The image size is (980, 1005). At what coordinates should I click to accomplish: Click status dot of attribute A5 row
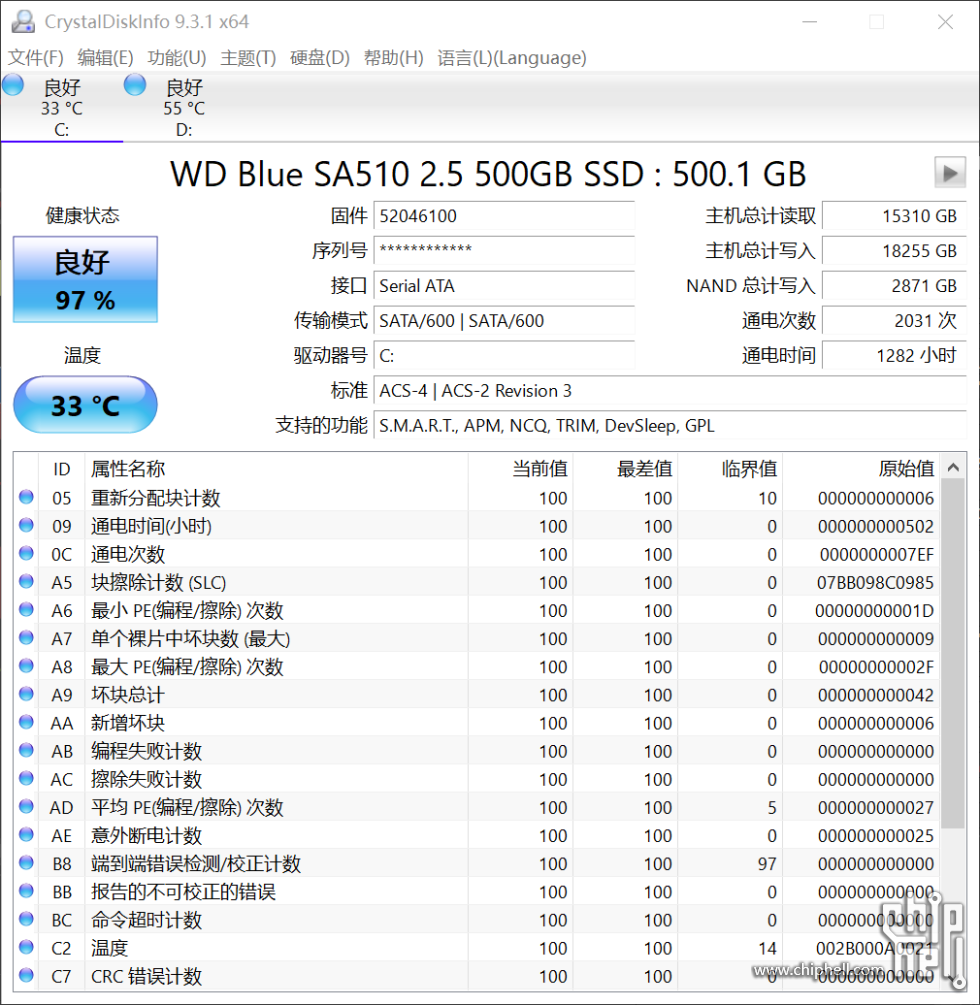(x=26, y=581)
